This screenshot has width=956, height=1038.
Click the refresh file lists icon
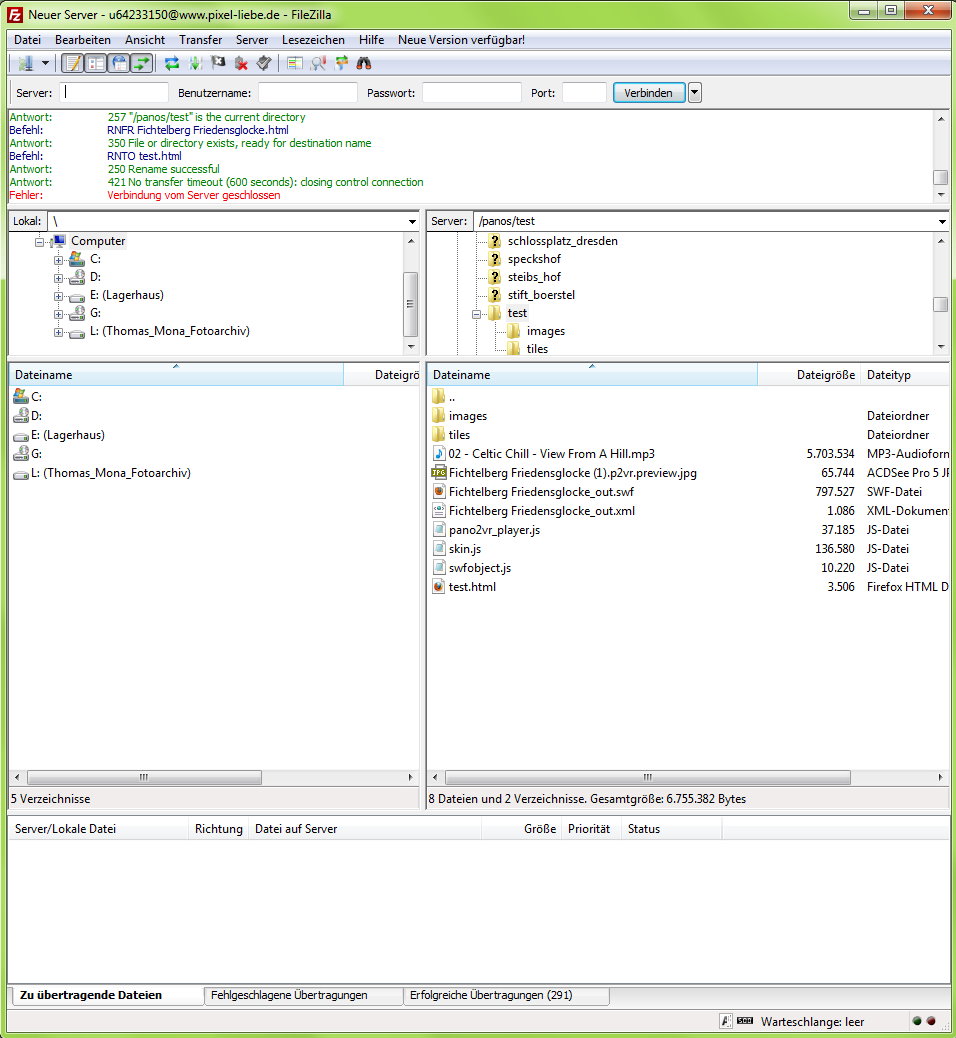tap(172, 63)
